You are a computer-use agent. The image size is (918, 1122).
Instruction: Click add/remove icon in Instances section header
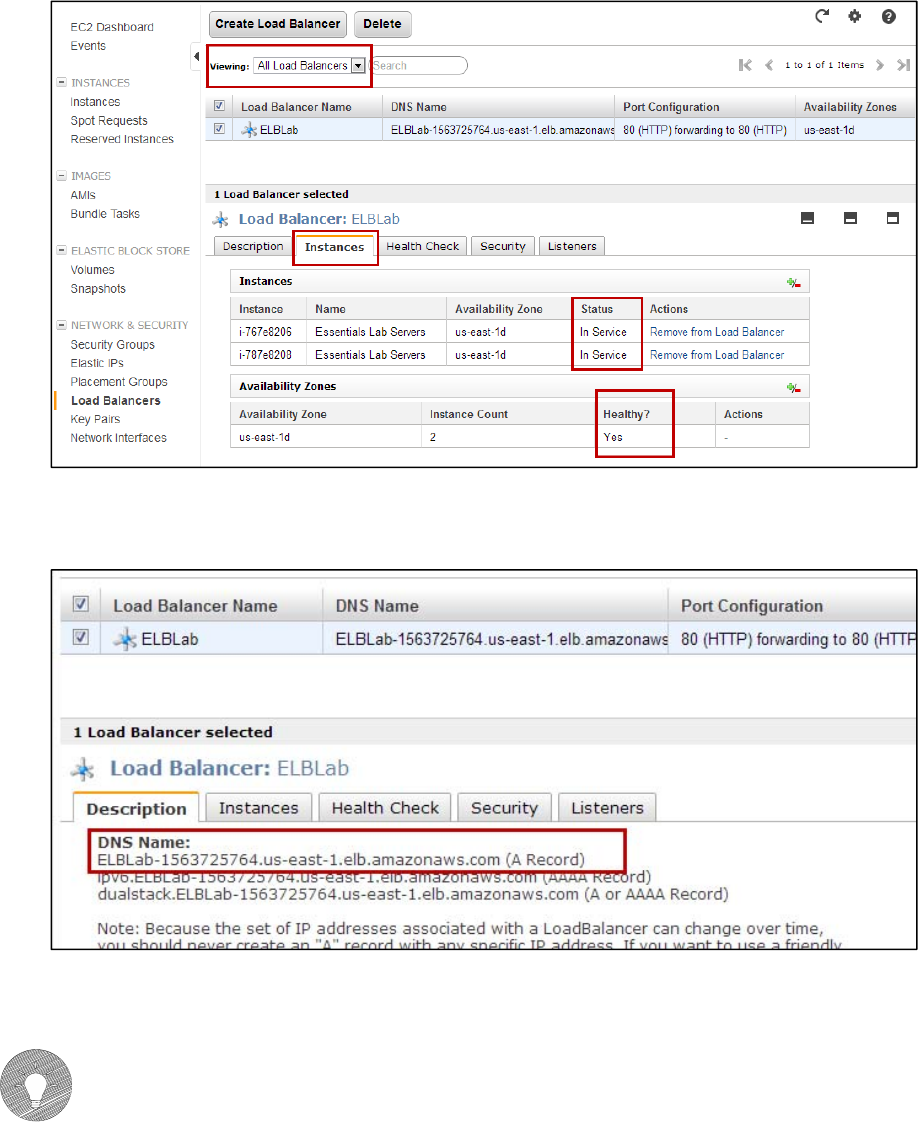click(x=794, y=283)
